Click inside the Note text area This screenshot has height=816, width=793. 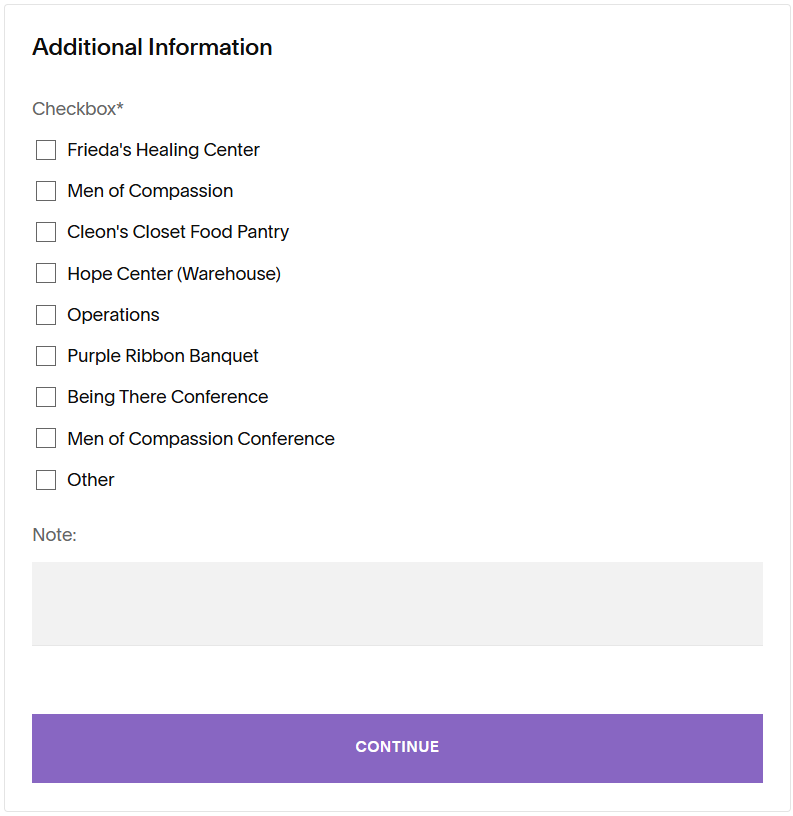(397, 604)
